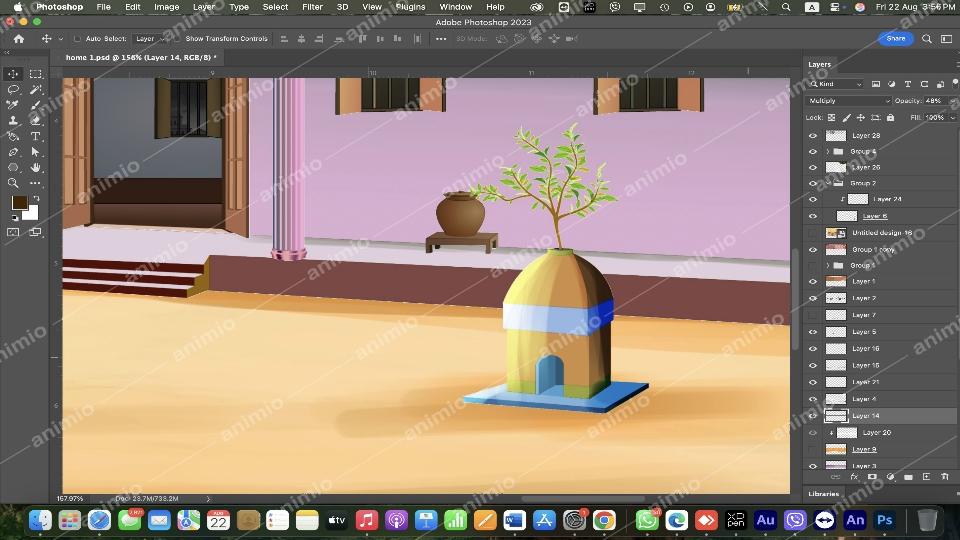
Task: Select the Zoom tool in toolbar
Action: tap(13, 183)
